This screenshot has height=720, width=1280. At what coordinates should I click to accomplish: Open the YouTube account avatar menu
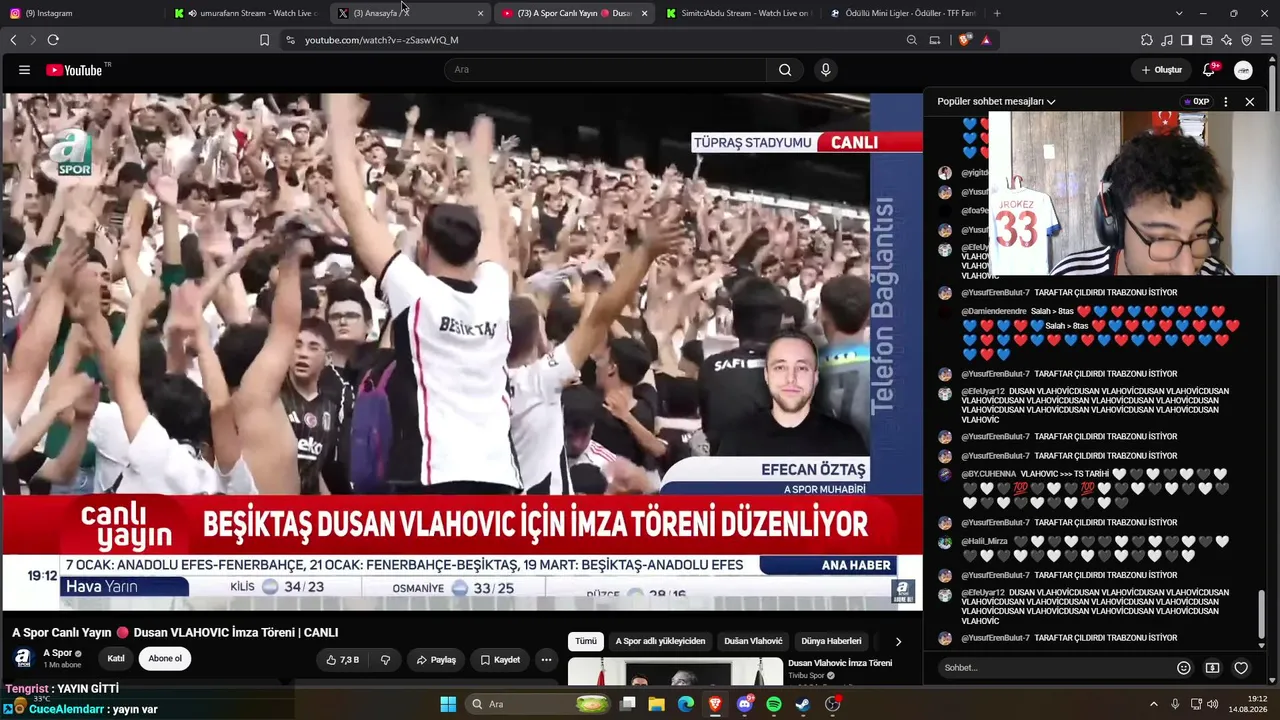tap(1243, 70)
